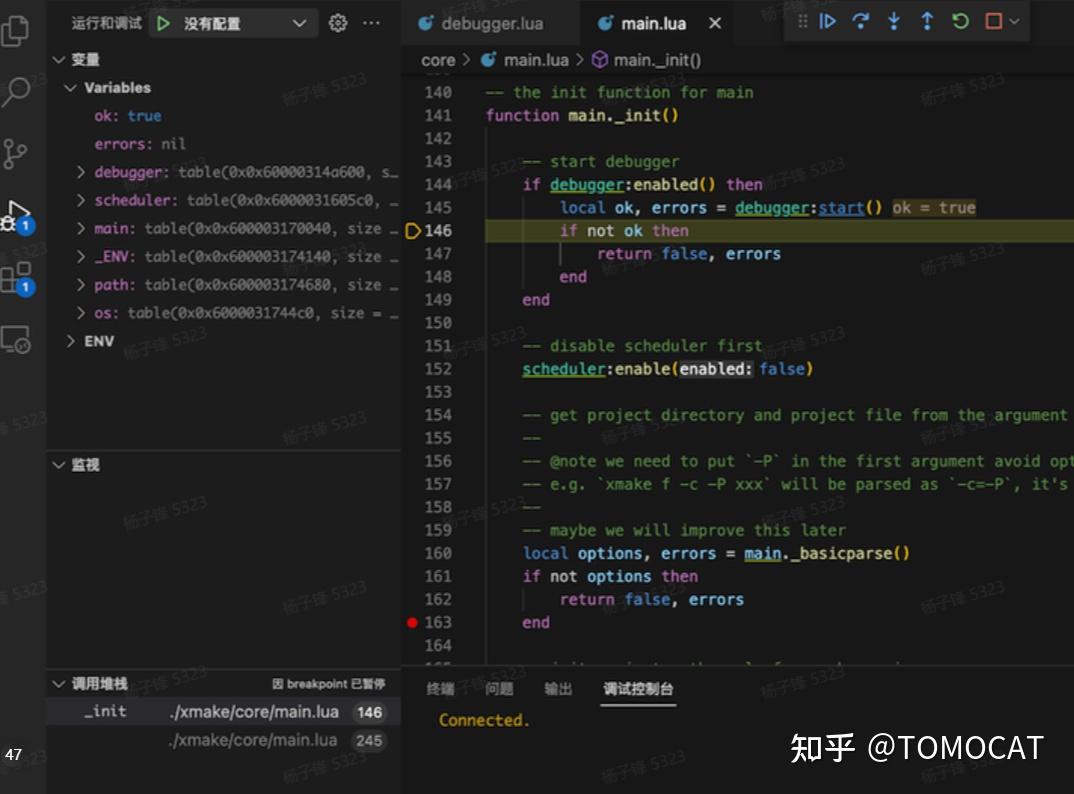Click core in the breadcrumb
This screenshot has width=1074, height=794.
[x=438, y=60]
